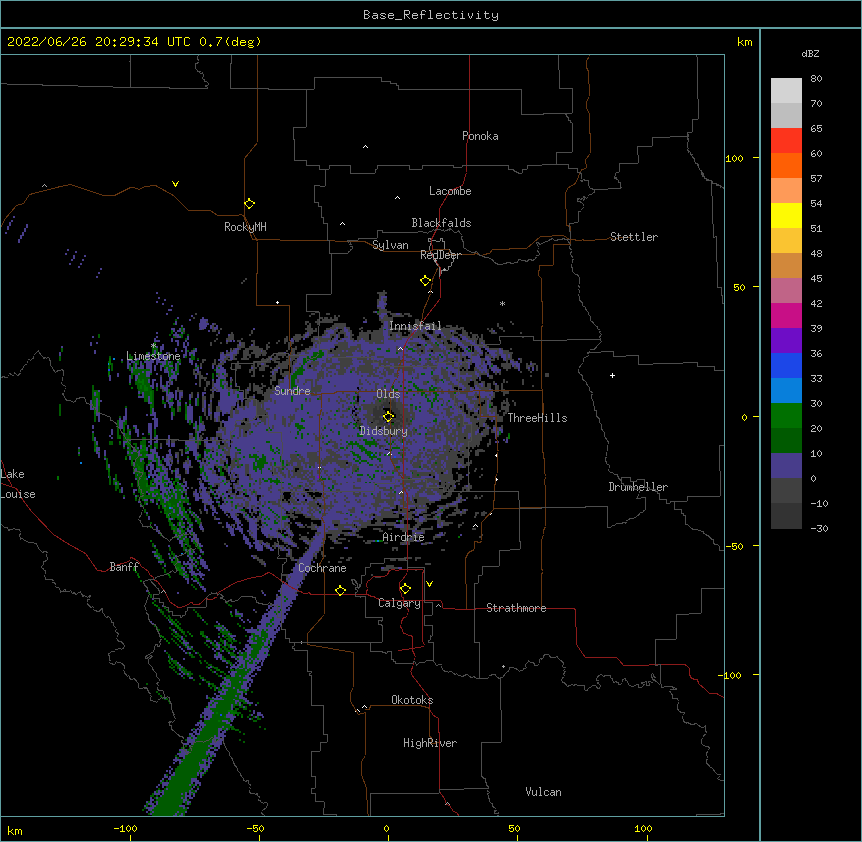The height and width of the screenshot is (842, 862).
Task: Click the magenta 42 dBZ legend swatch
Action: click(x=786, y=315)
